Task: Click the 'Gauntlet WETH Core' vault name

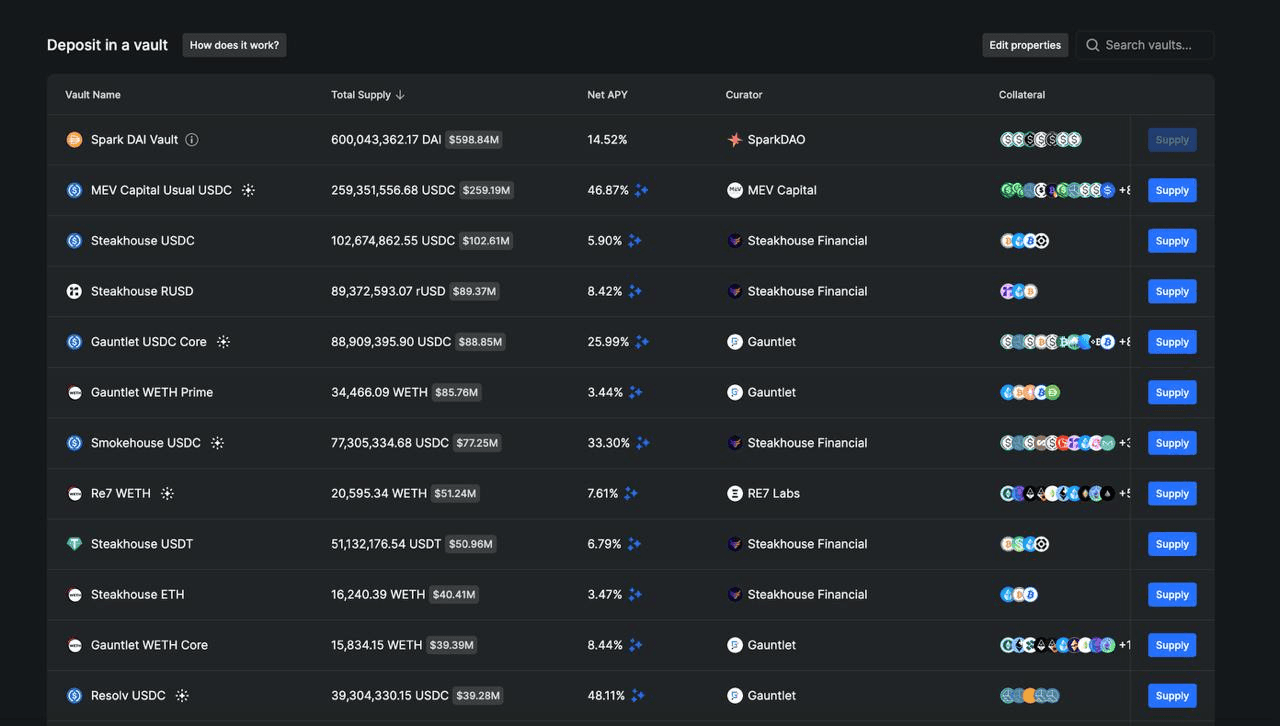Action: (x=149, y=645)
